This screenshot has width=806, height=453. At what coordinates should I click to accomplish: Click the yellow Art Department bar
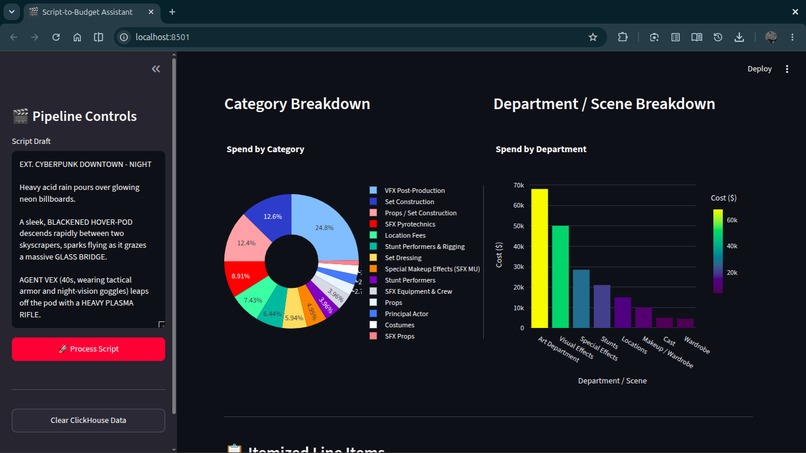[x=539, y=258]
